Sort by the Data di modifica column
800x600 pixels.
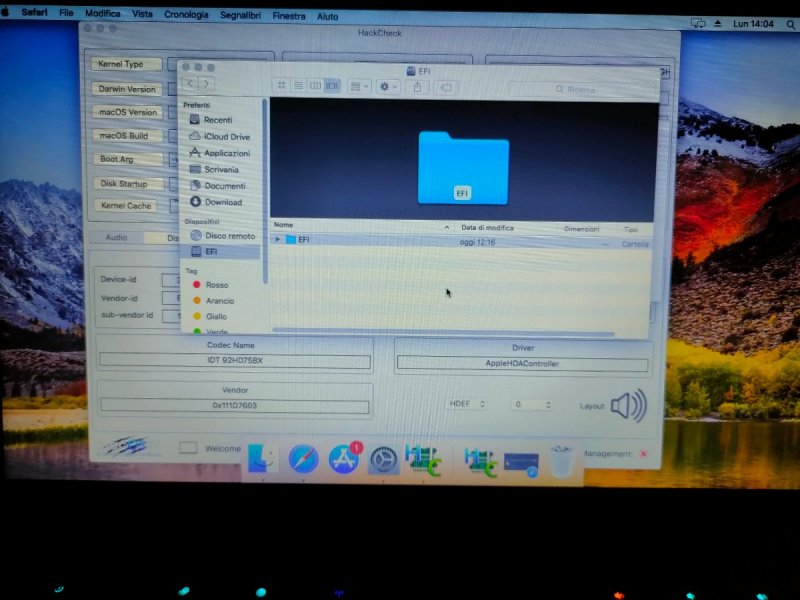[x=487, y=228]
